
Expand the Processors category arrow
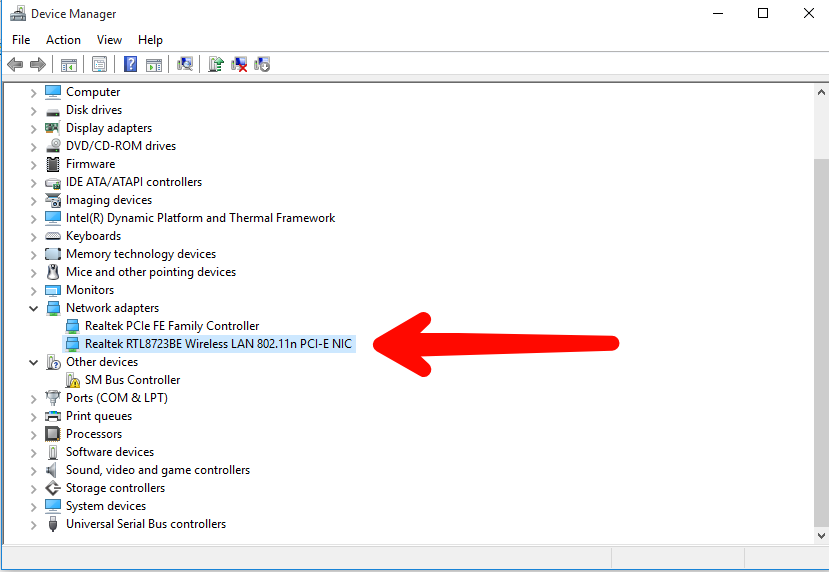click(33, 434)
